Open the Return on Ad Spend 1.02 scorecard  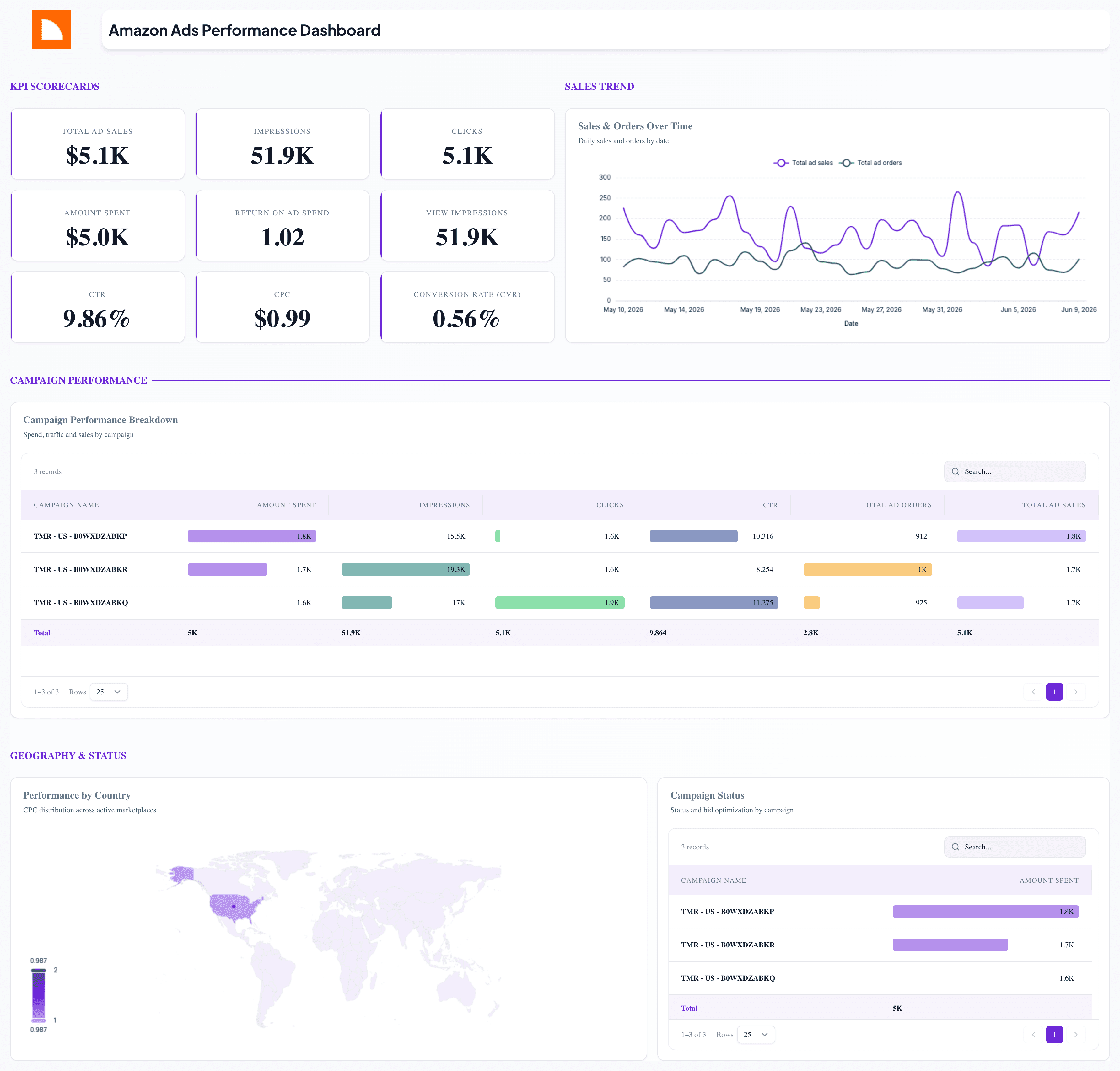point(283,225)
